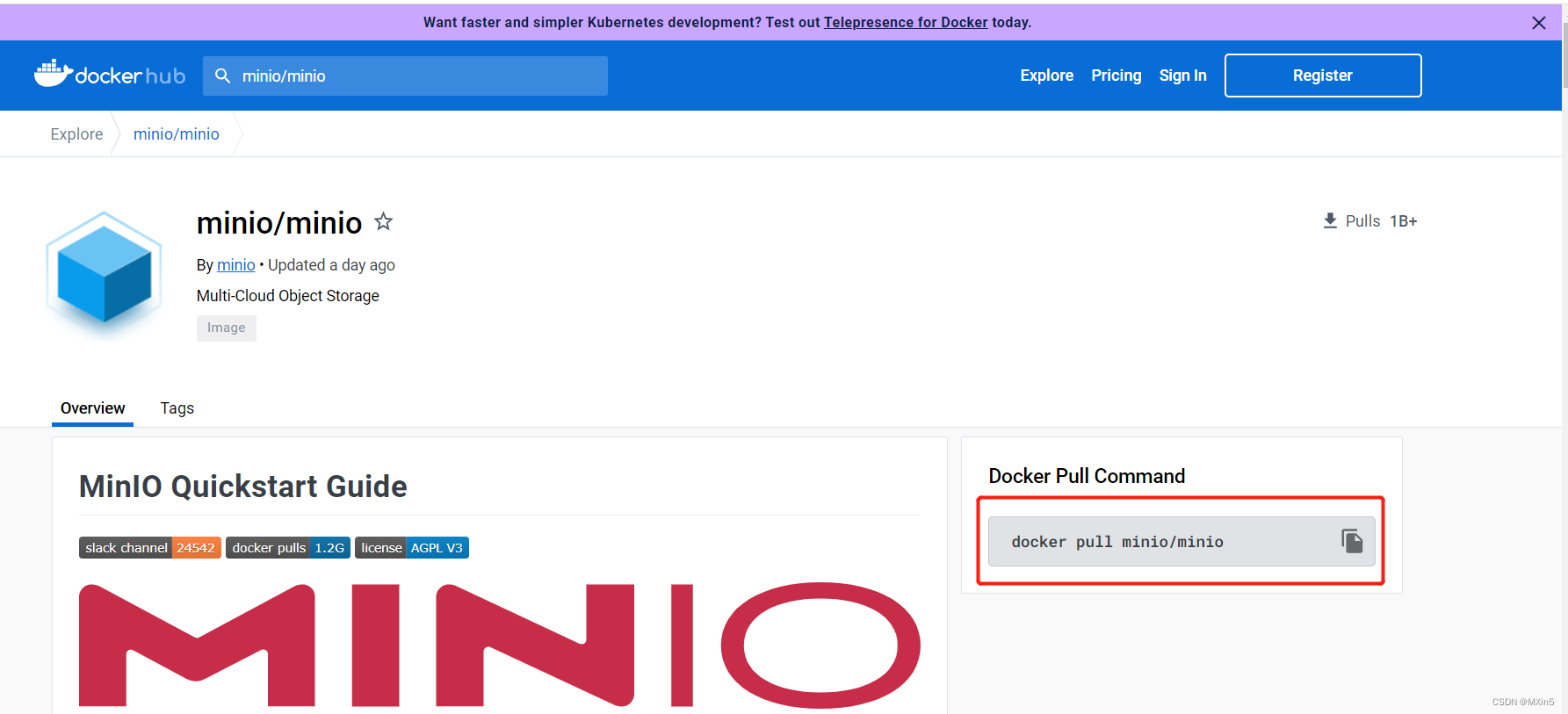Click the minio/minio repository title
The width and height of the screenshot is (1568, 714).
279,223
